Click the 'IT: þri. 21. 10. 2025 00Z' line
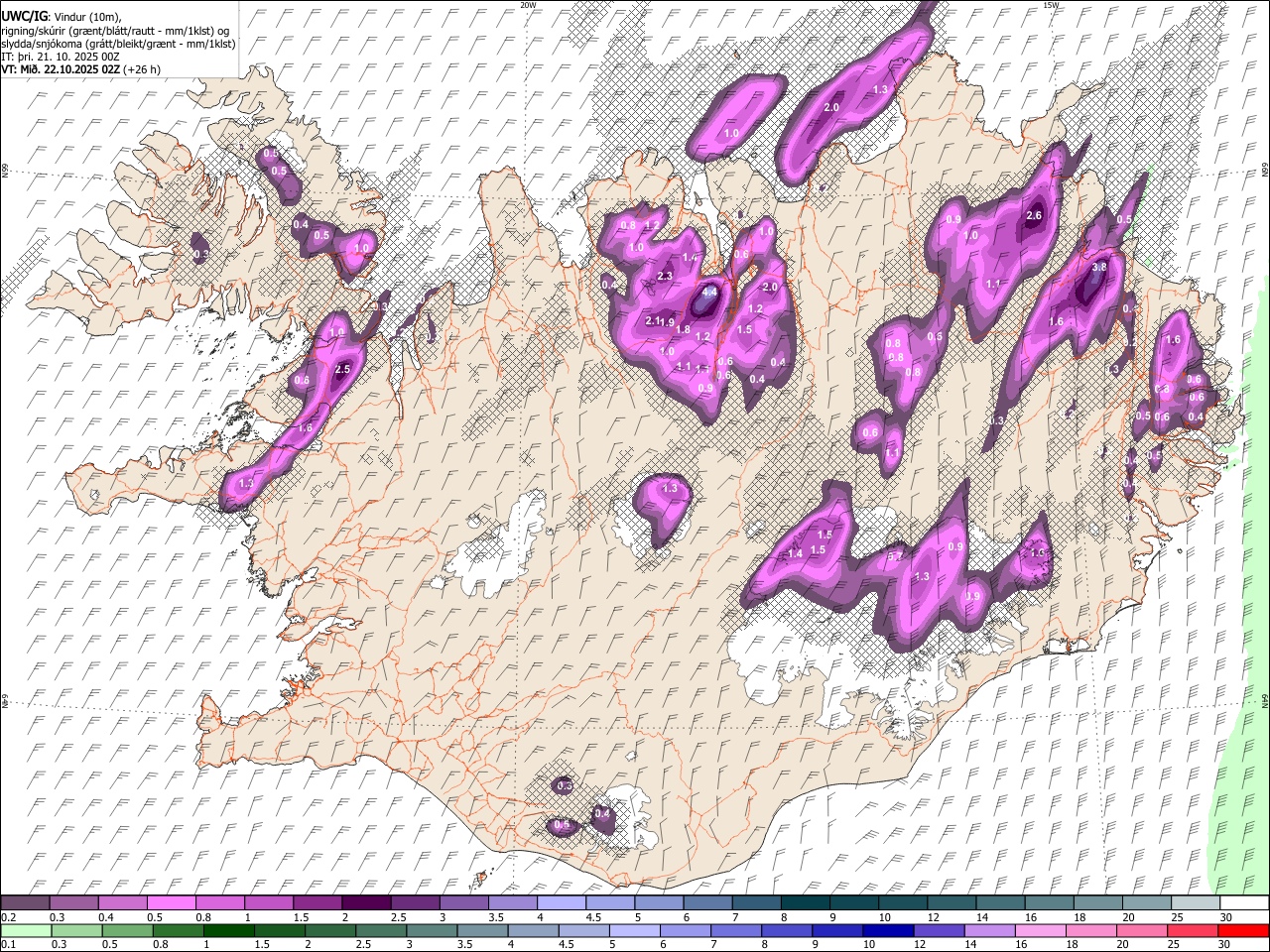The height and width of the screenshot is (952, 1270). click(59, 57)
